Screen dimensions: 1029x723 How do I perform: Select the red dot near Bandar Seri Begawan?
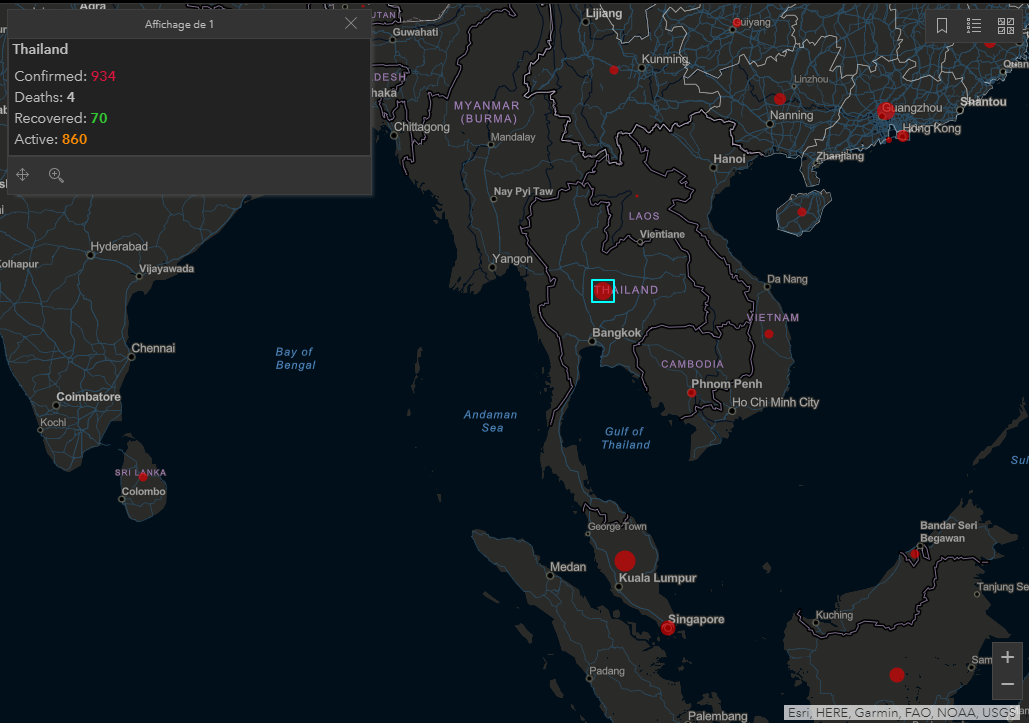(x=914, y=553)
